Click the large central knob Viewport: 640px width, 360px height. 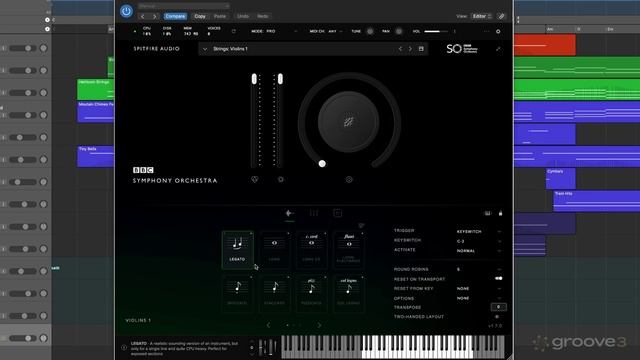(348, 122)
